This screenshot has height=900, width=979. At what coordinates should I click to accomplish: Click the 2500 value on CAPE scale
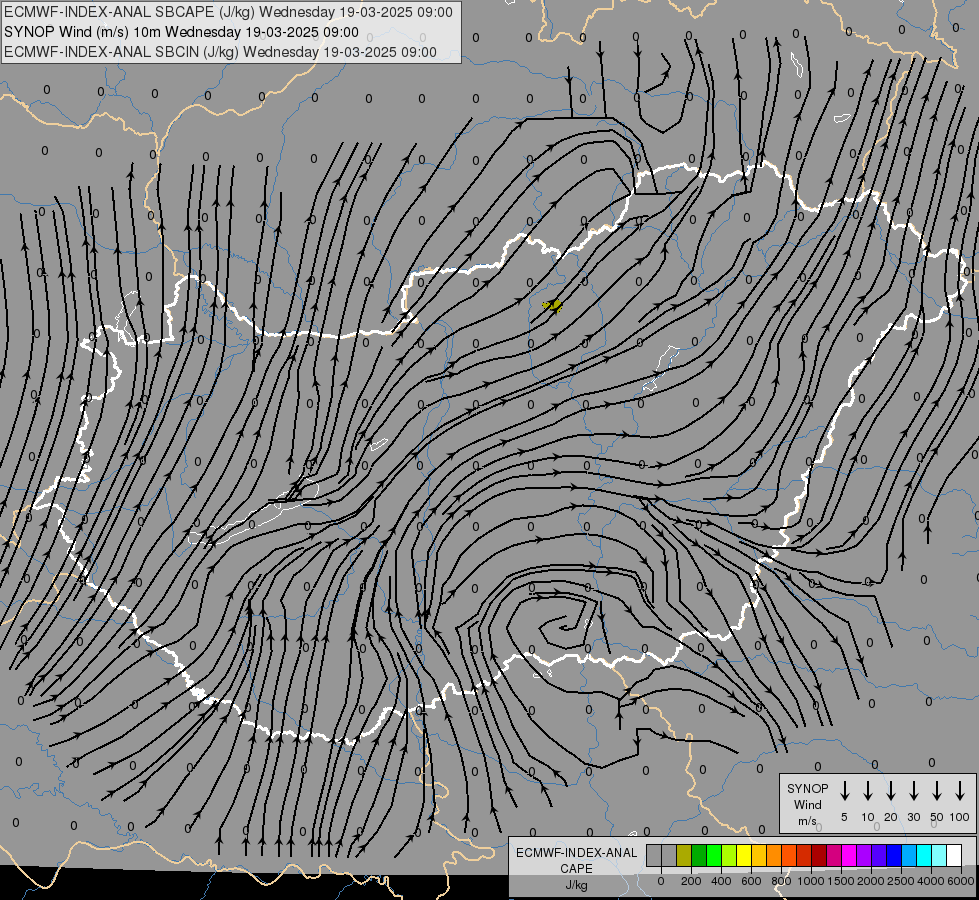tap(901, 881)
